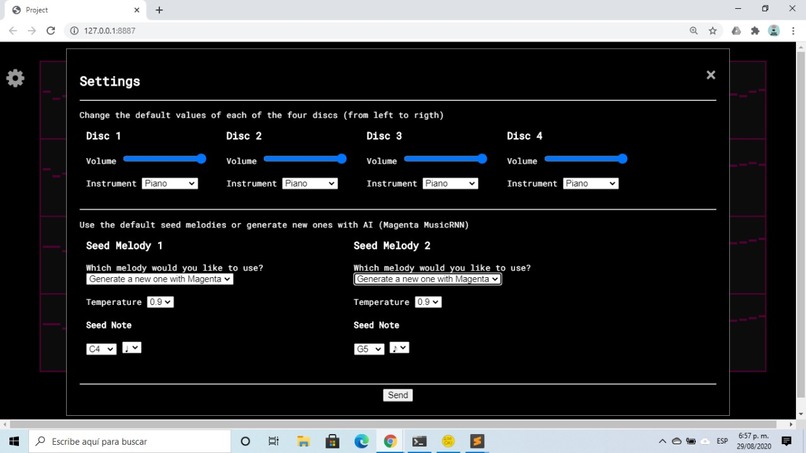Open Microsoft Edge from the taskbar
Image resolution: width=806 pixels, height=453 pixels.
tap(361, 441)
